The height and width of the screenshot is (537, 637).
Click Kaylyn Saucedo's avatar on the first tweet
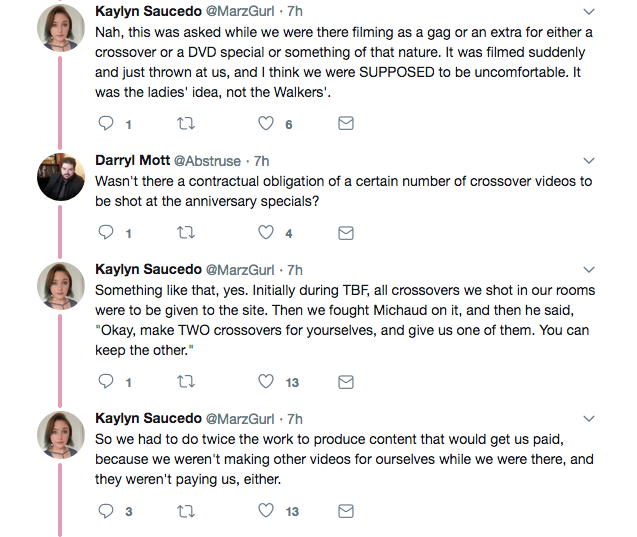click(x=61, y=29)
